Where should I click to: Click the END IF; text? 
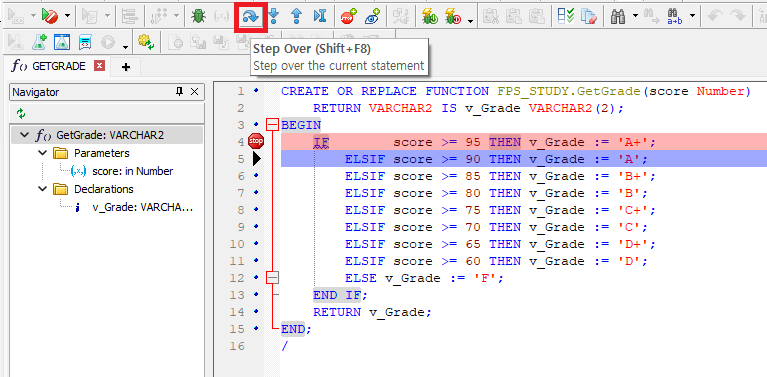click(x=340, y=295)
